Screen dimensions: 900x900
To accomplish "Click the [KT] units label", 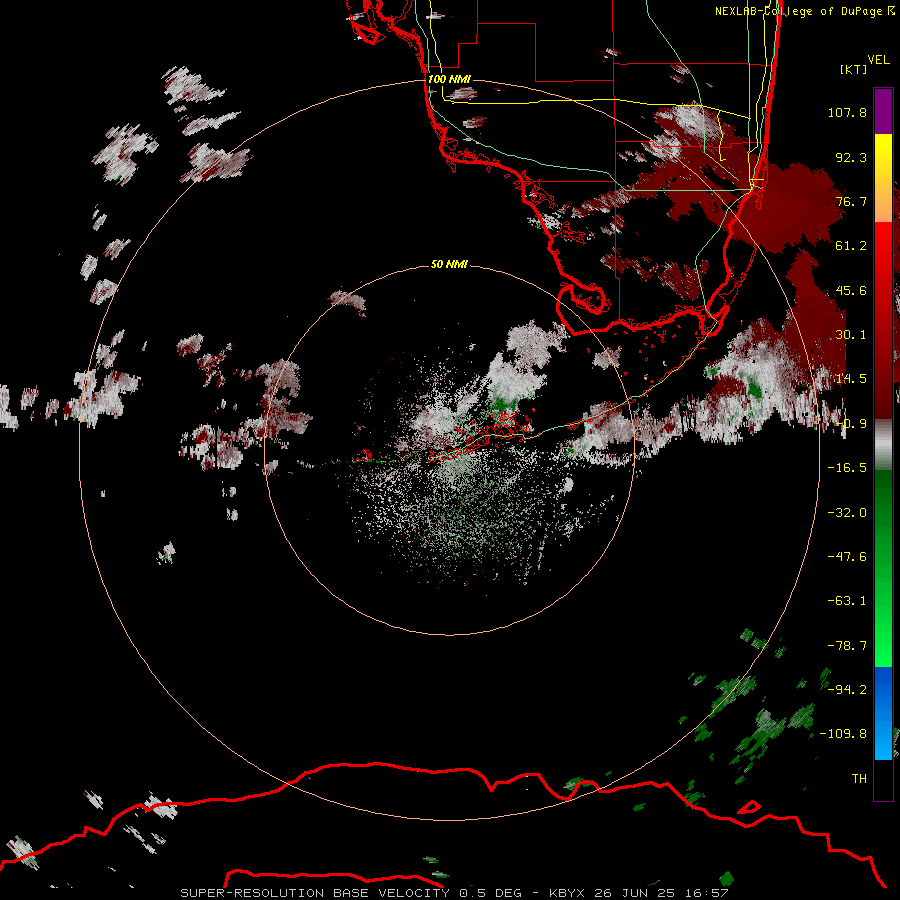I will 854,69.
